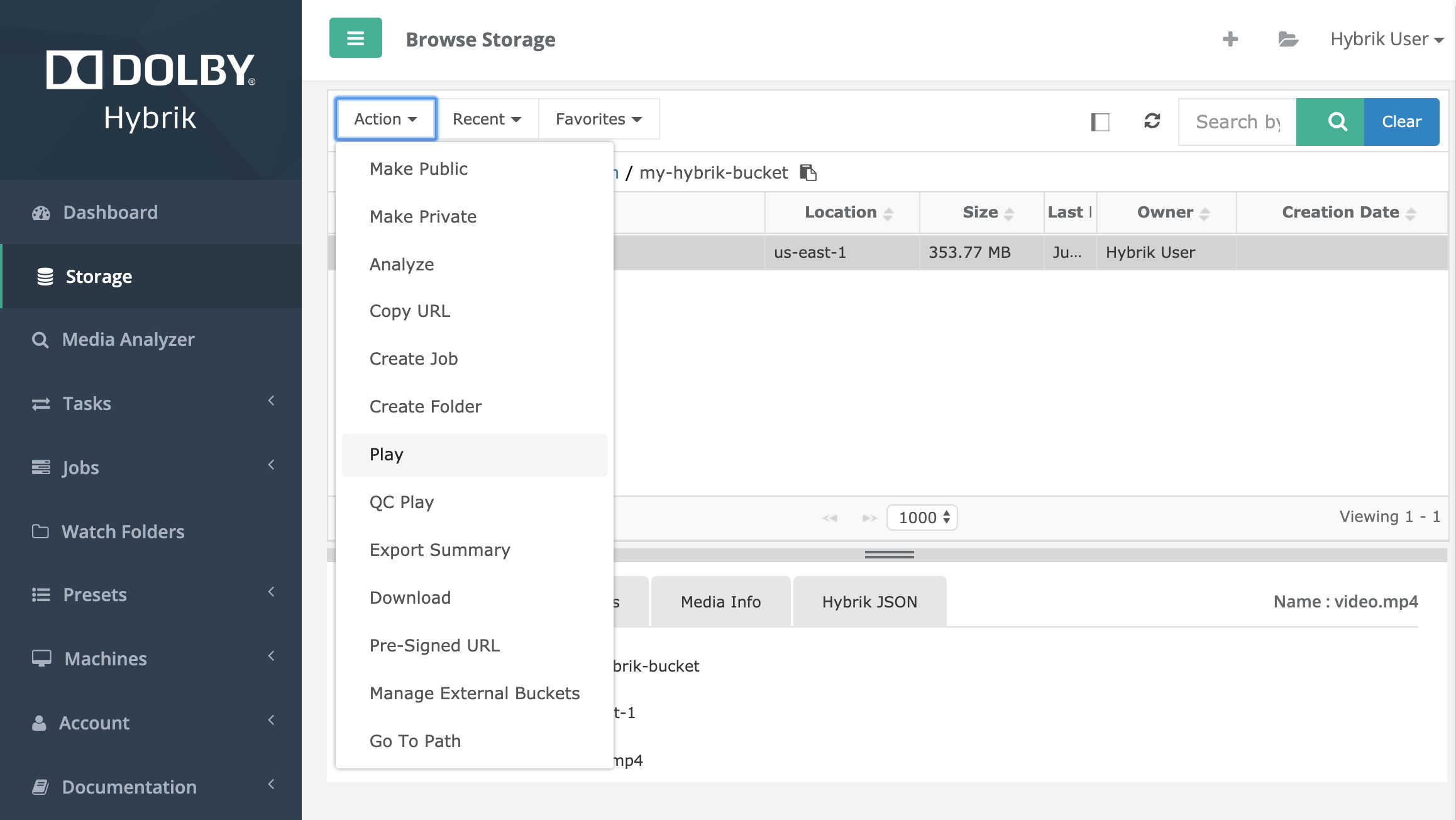This screenshot has height=820, width=1456.
Task: Sort by the Creation Date column arrows
Action: tap(1411, 214)
